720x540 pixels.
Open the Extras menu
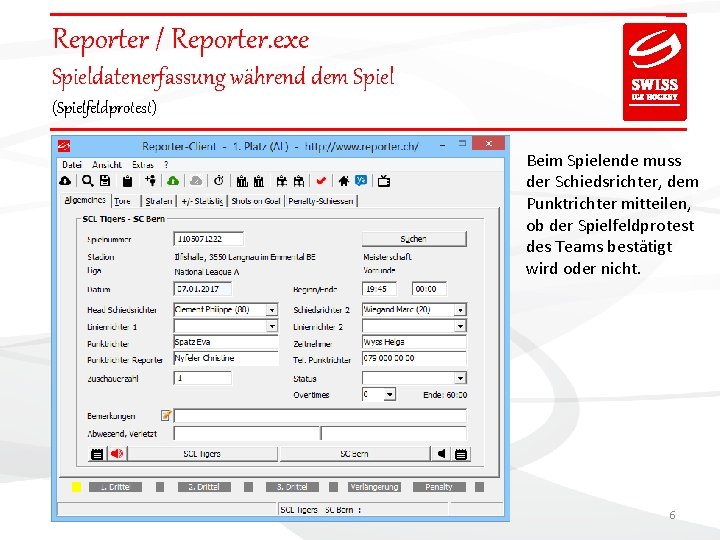click(143, 164)
